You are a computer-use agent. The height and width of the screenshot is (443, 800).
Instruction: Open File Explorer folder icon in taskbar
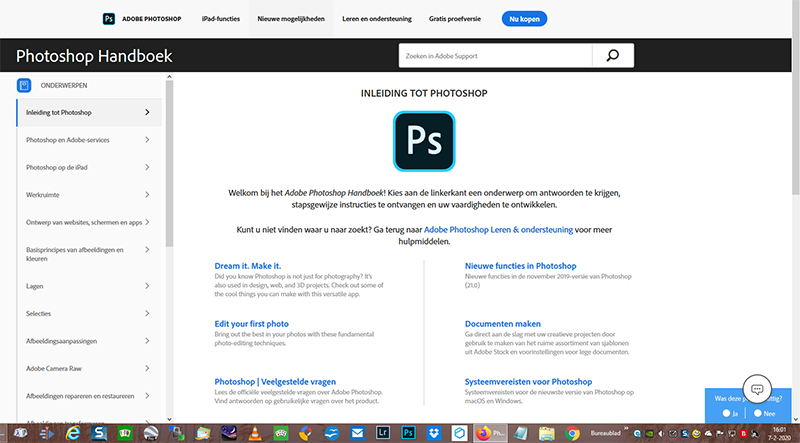click(547, 433)
